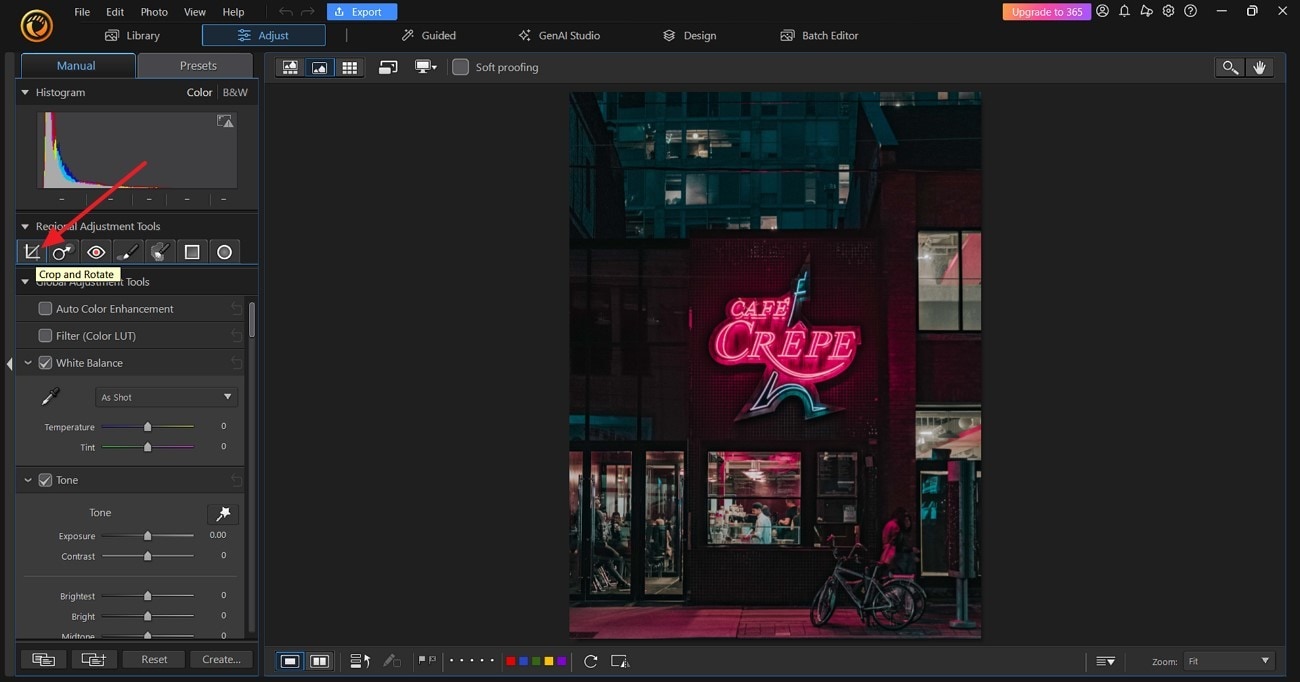The height and width of the screenshot is (682, 1300).
Task: Activate the hand pan tool
Action: click(x=1259, y=67)
